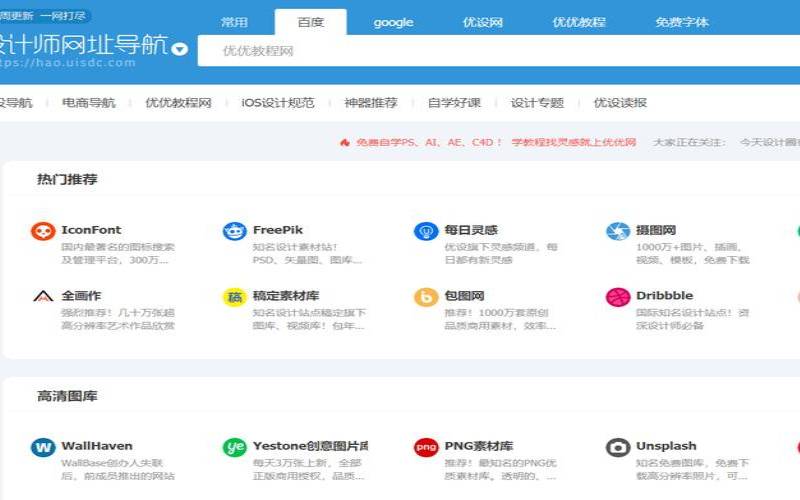Open the 电商导航 menu item

pyautogui.click(x=89, y=103)
